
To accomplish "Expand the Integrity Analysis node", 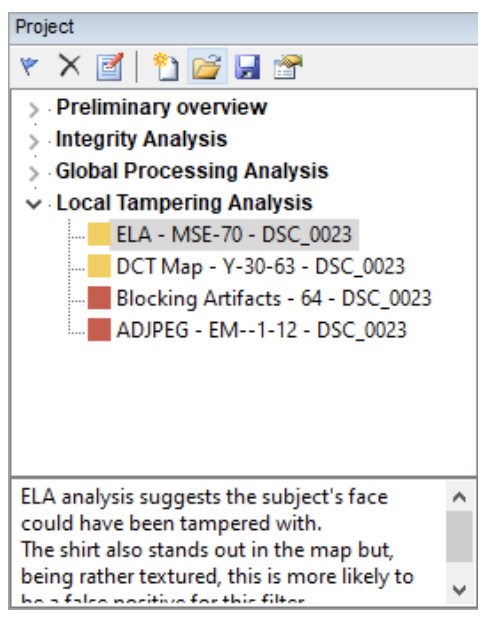I will (34, 141).
